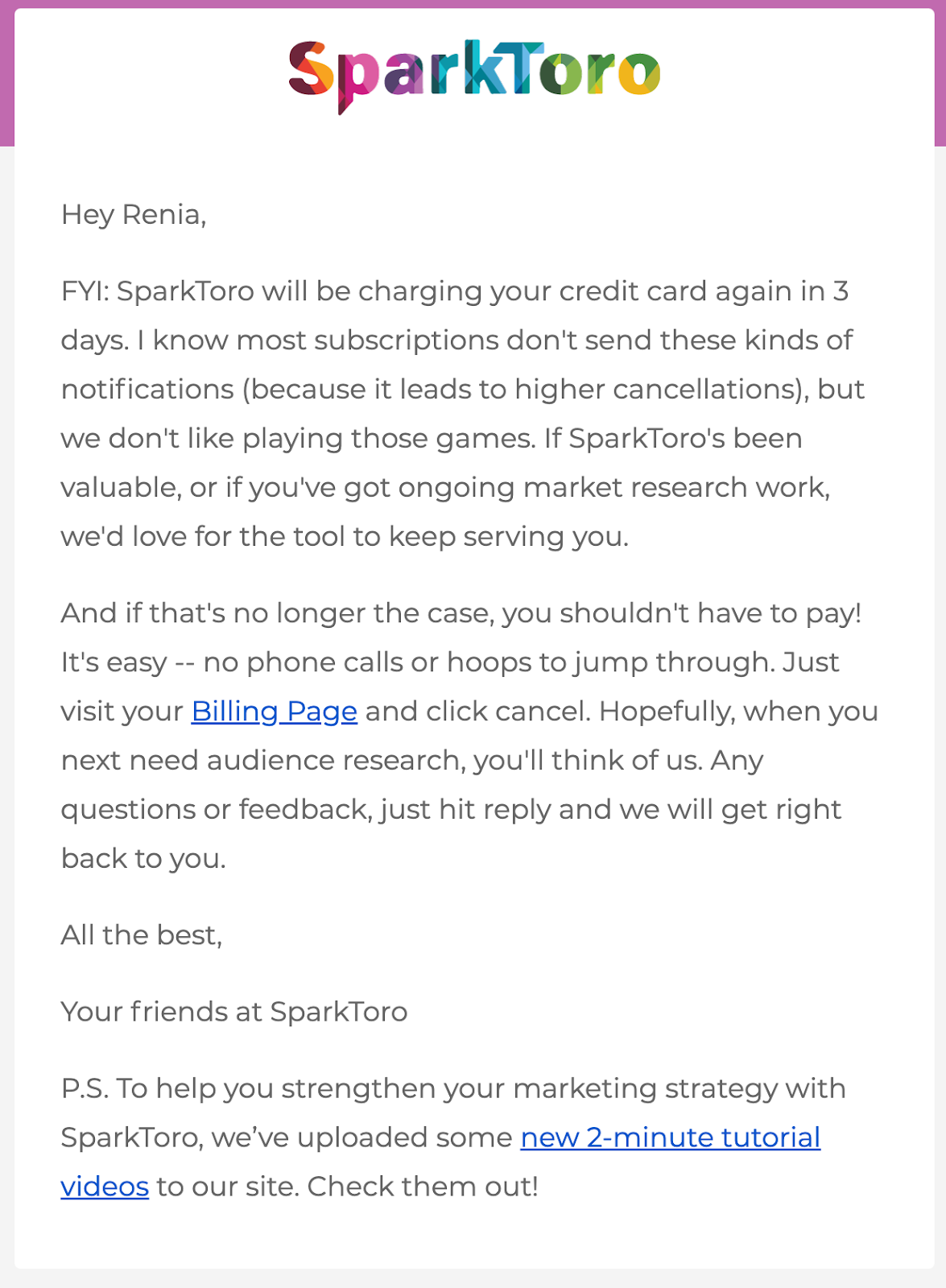
Task: Open the Billing Page link
Action: (x=274, y=712)
